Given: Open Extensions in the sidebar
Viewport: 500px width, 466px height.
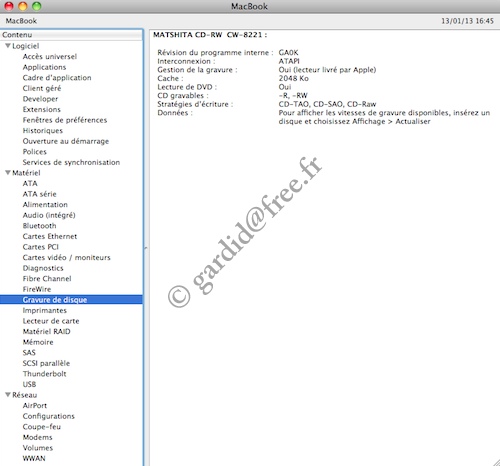Looking at the screenshot, I should (42, 109).
